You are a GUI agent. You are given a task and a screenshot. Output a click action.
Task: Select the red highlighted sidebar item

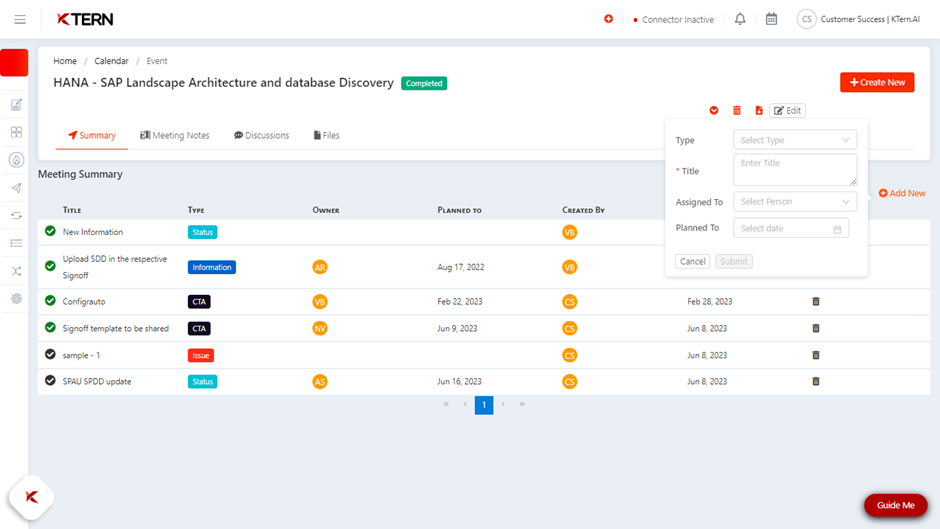[14, 62]
